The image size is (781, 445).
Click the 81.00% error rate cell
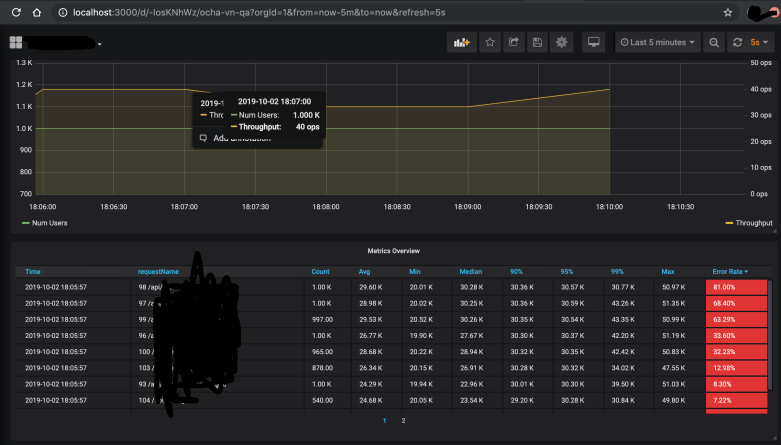tap(736, 287)
